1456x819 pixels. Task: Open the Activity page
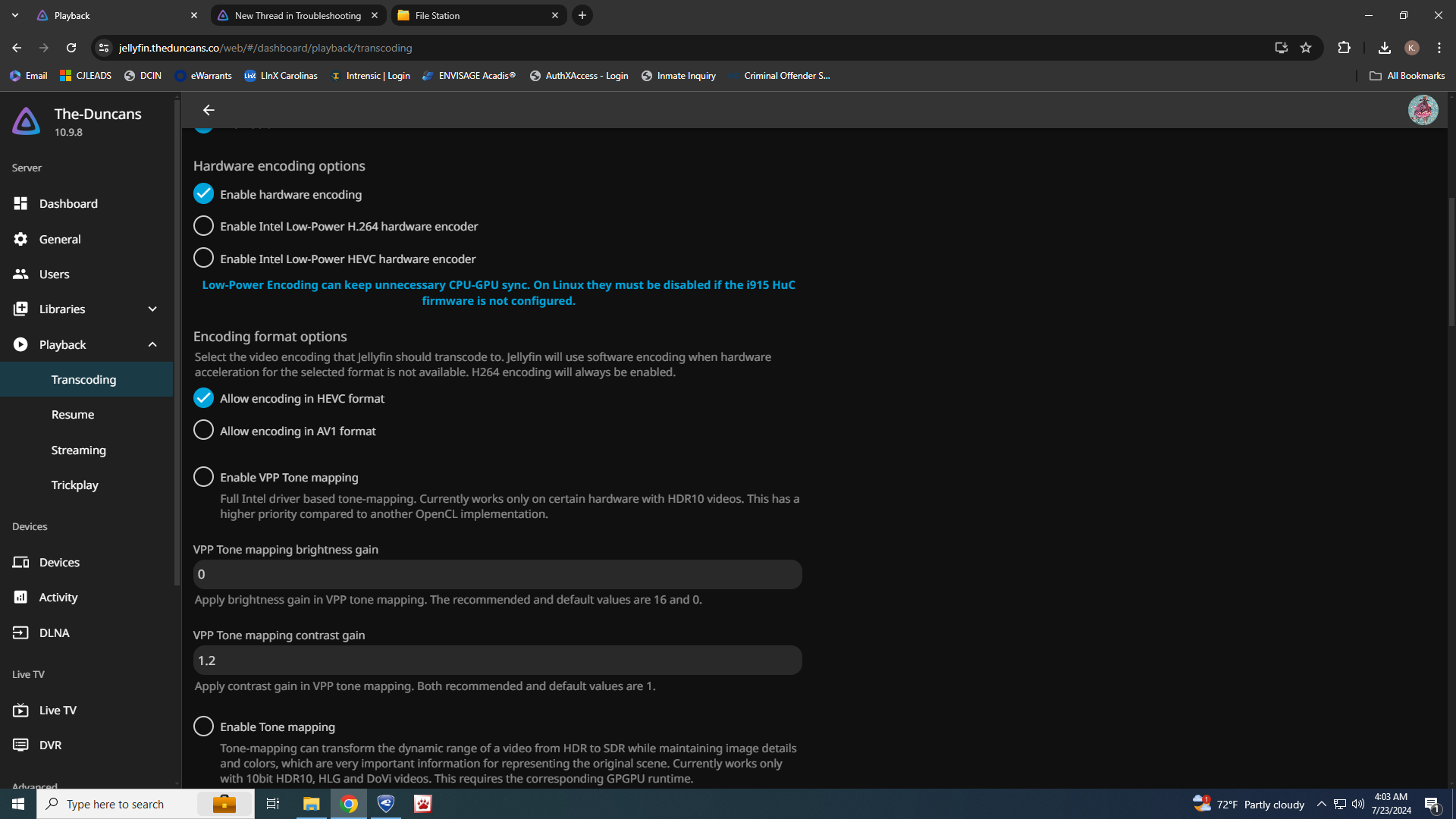pyautogui.click(x=58, y=597)
